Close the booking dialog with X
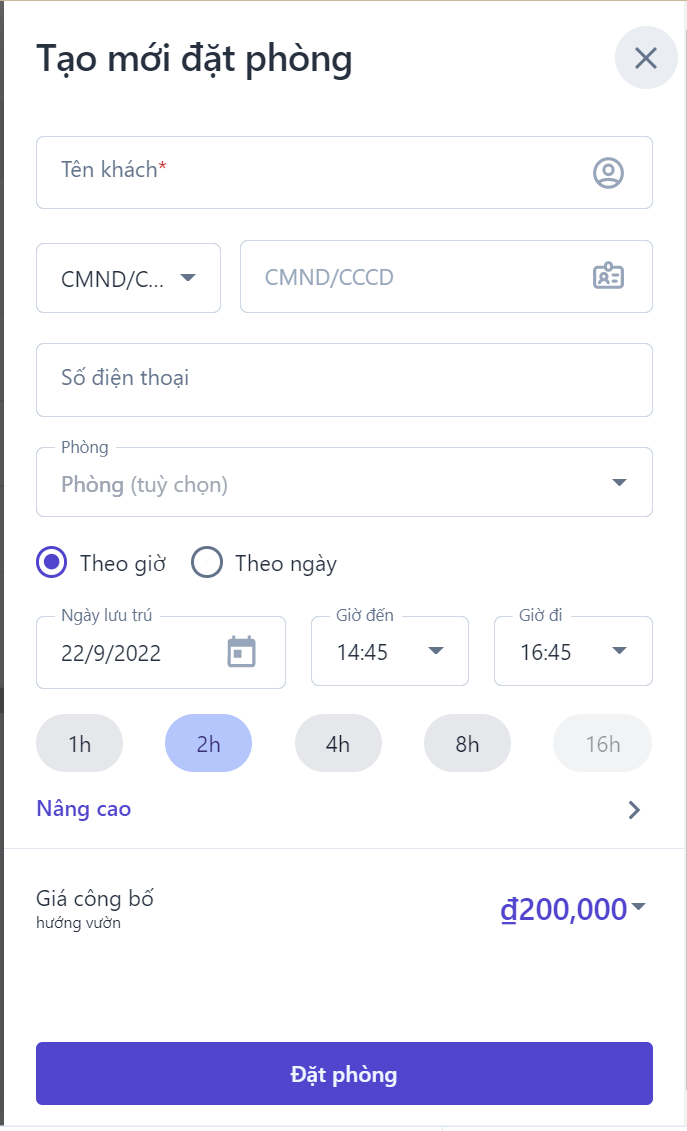 coord(646,58)
